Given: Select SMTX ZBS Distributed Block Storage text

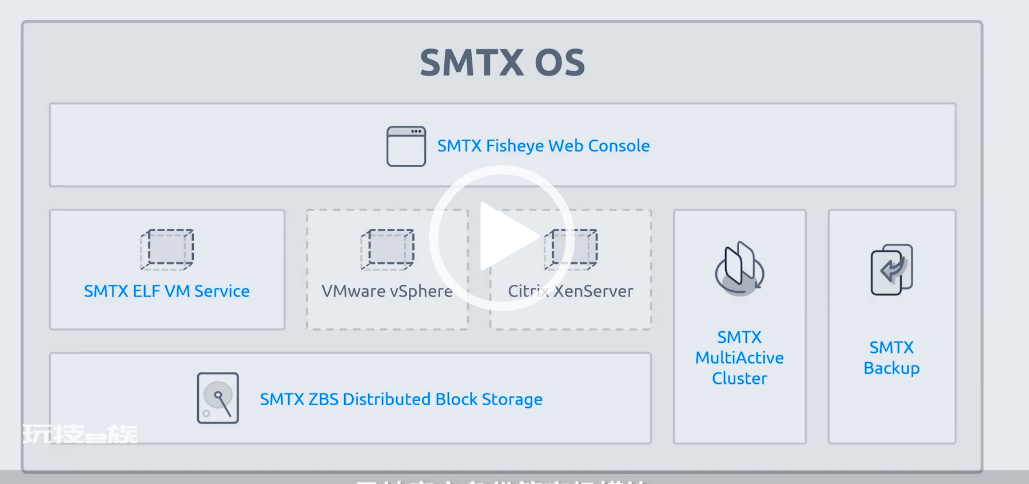Looking at the screenshot, I should coord(401,399).
